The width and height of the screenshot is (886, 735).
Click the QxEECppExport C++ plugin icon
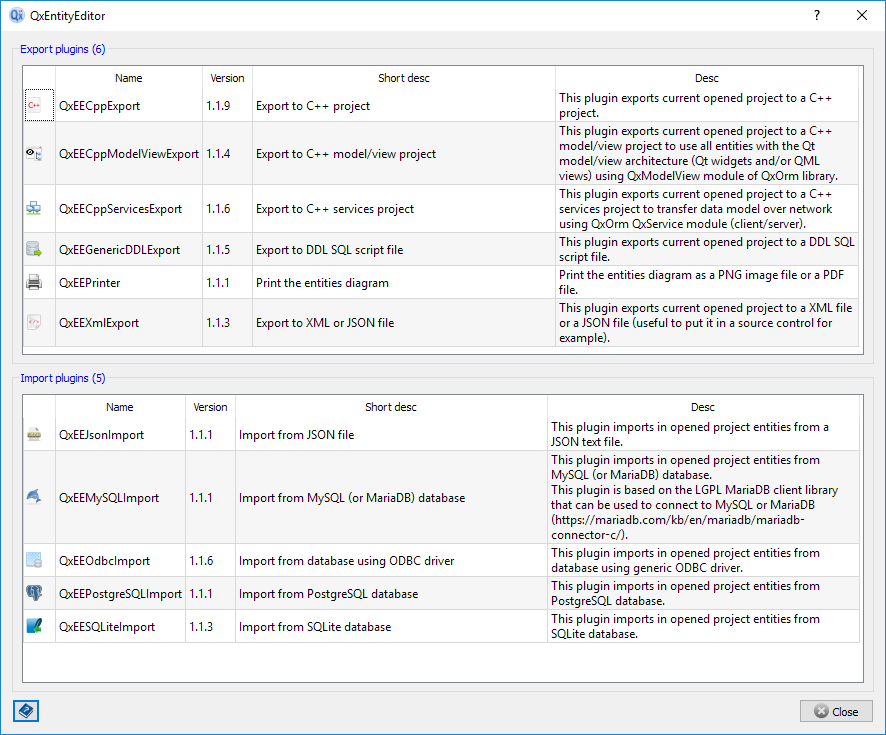[x=35, y=105]
